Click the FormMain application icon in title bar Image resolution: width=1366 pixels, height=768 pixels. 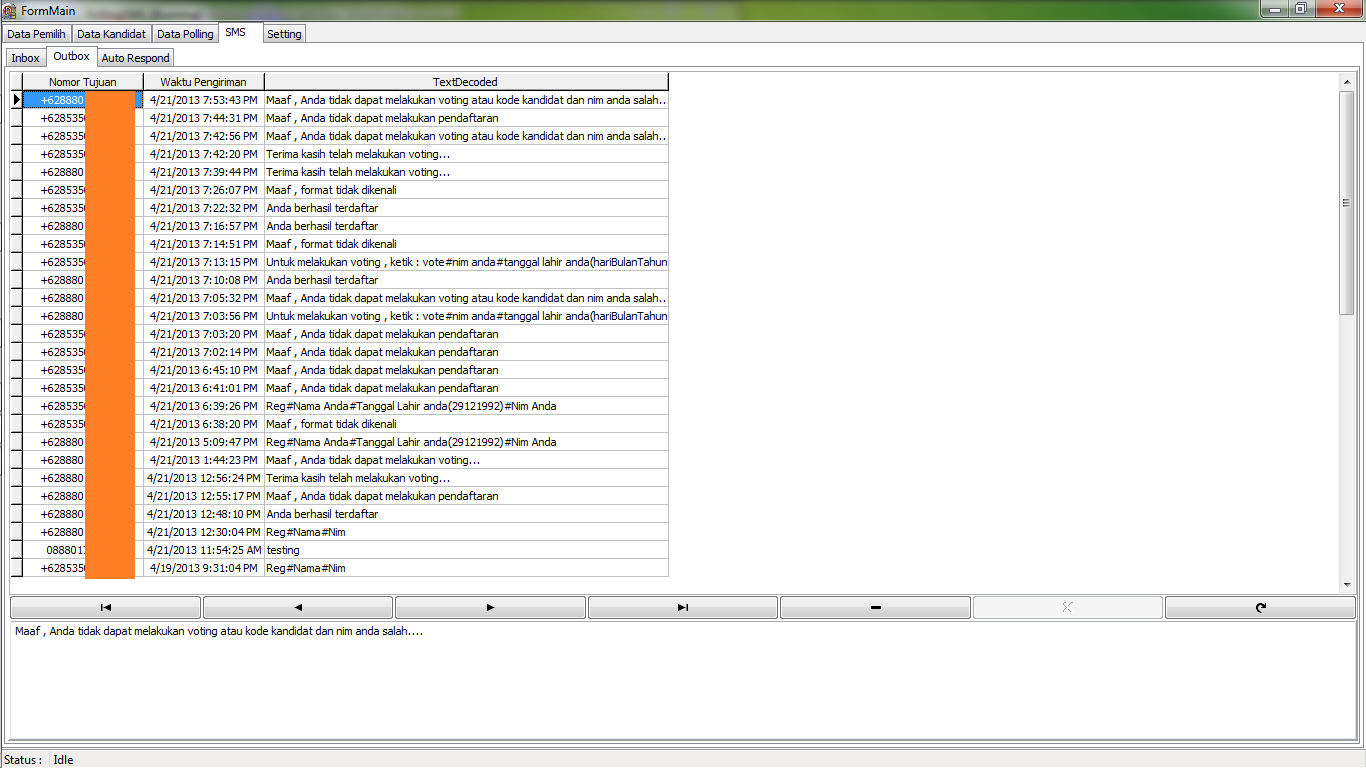click(x=9, y=10)
